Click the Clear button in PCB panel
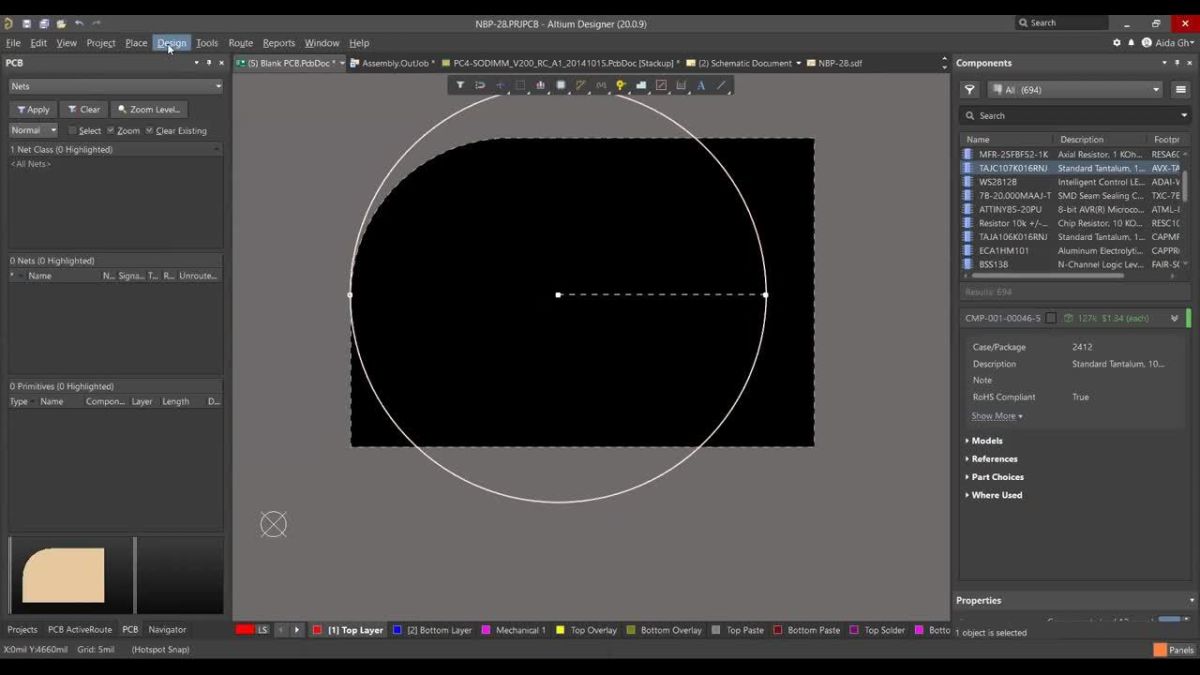Screen dimensions: 1200x675 click(83, 110)
